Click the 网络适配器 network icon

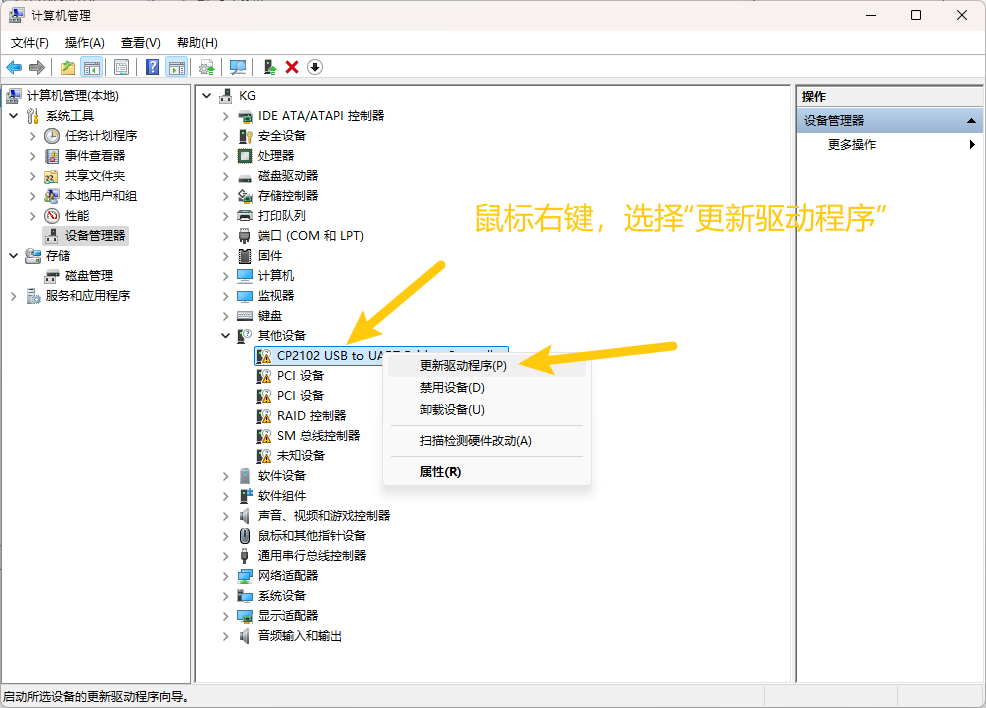(245, 576)
